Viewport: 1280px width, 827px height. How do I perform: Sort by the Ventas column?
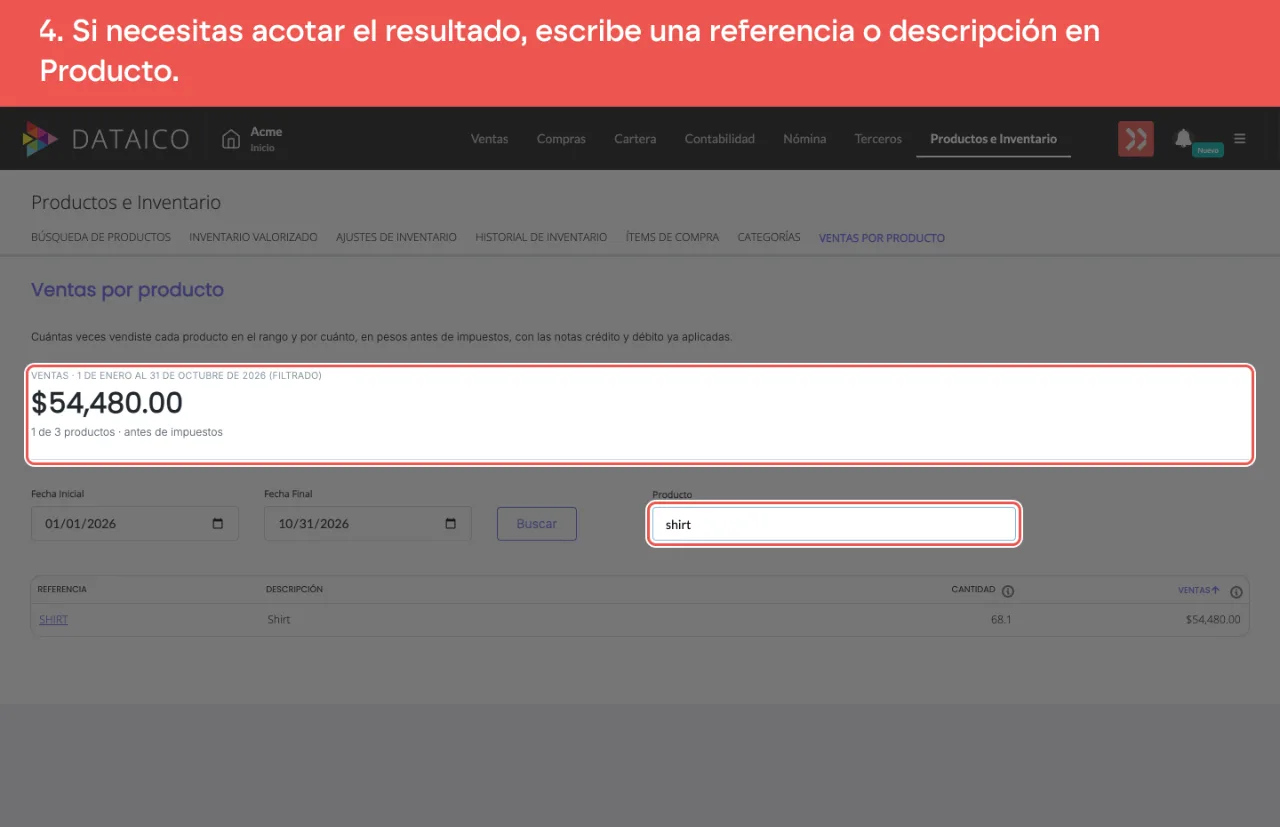(1199, 591)
